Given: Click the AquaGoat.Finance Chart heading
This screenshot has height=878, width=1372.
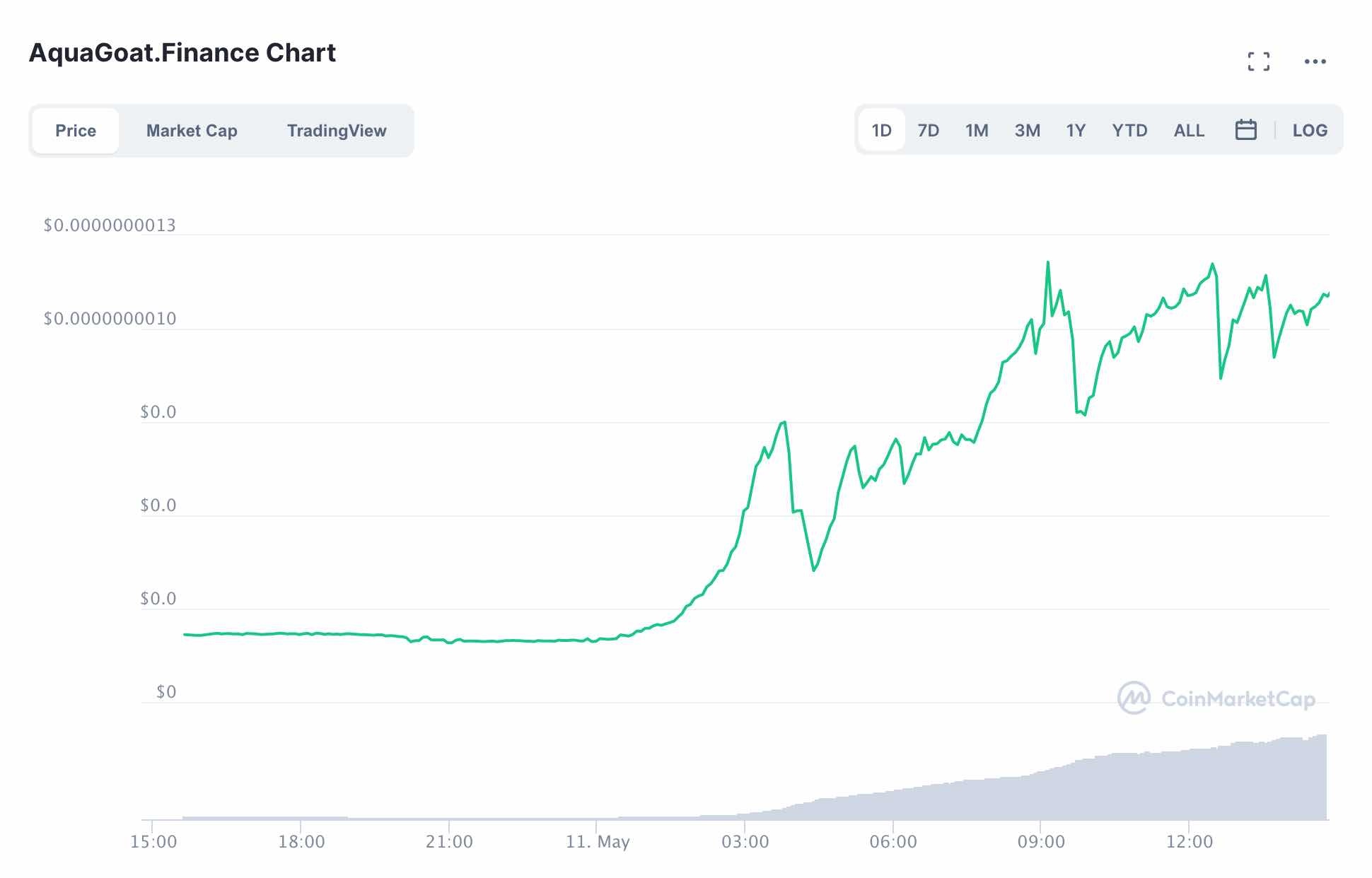Looking at the screenshot, I should tap(182, 53).
